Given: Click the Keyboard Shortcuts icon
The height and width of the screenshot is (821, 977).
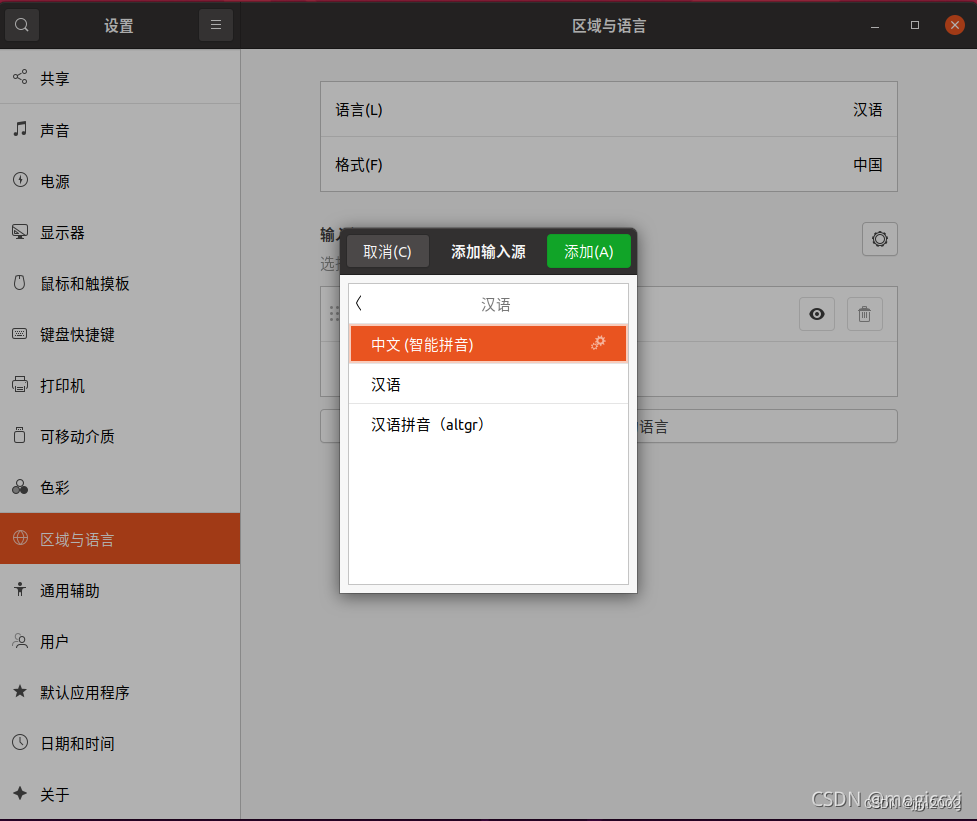Looking at the screenshot, I should tap(20, 334).
